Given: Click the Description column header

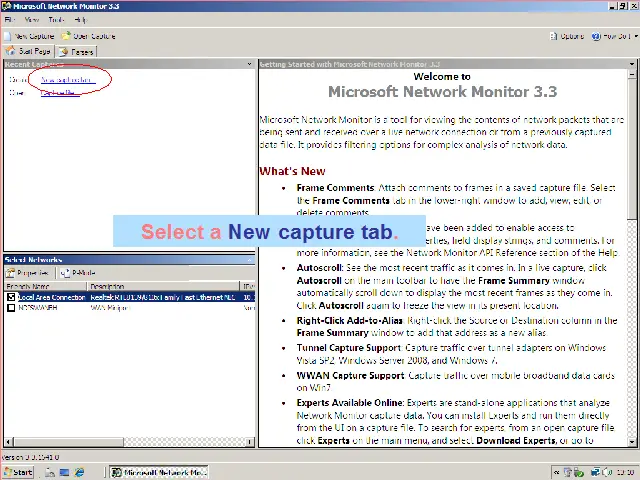Looking at the screenshot, I should tap(163, 286).
